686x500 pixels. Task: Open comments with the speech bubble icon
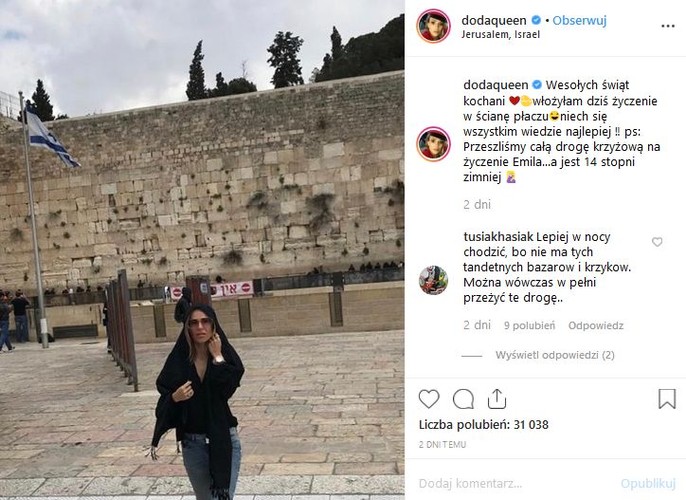[463, 399]
